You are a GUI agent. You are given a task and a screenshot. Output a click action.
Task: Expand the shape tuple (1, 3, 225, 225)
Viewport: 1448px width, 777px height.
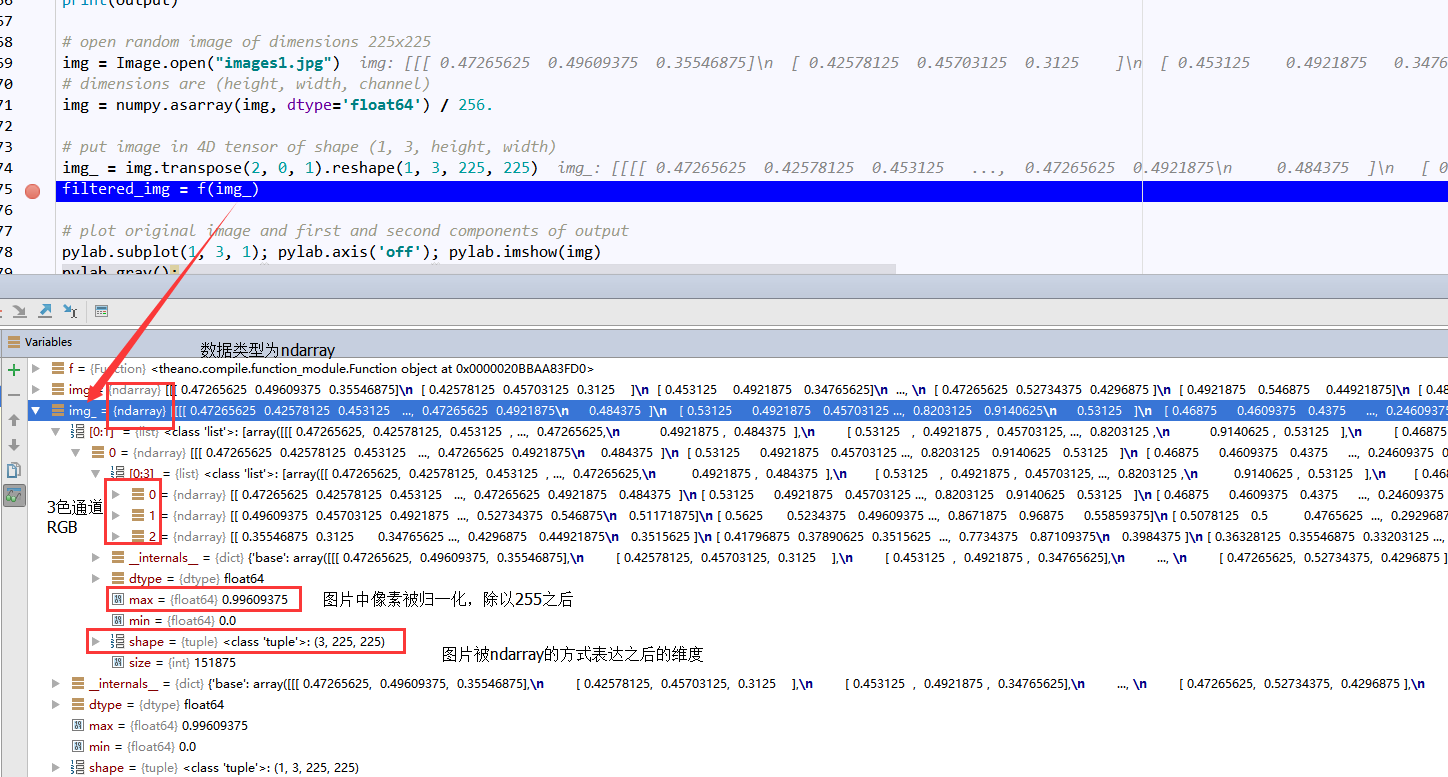(x=56, y=767)
